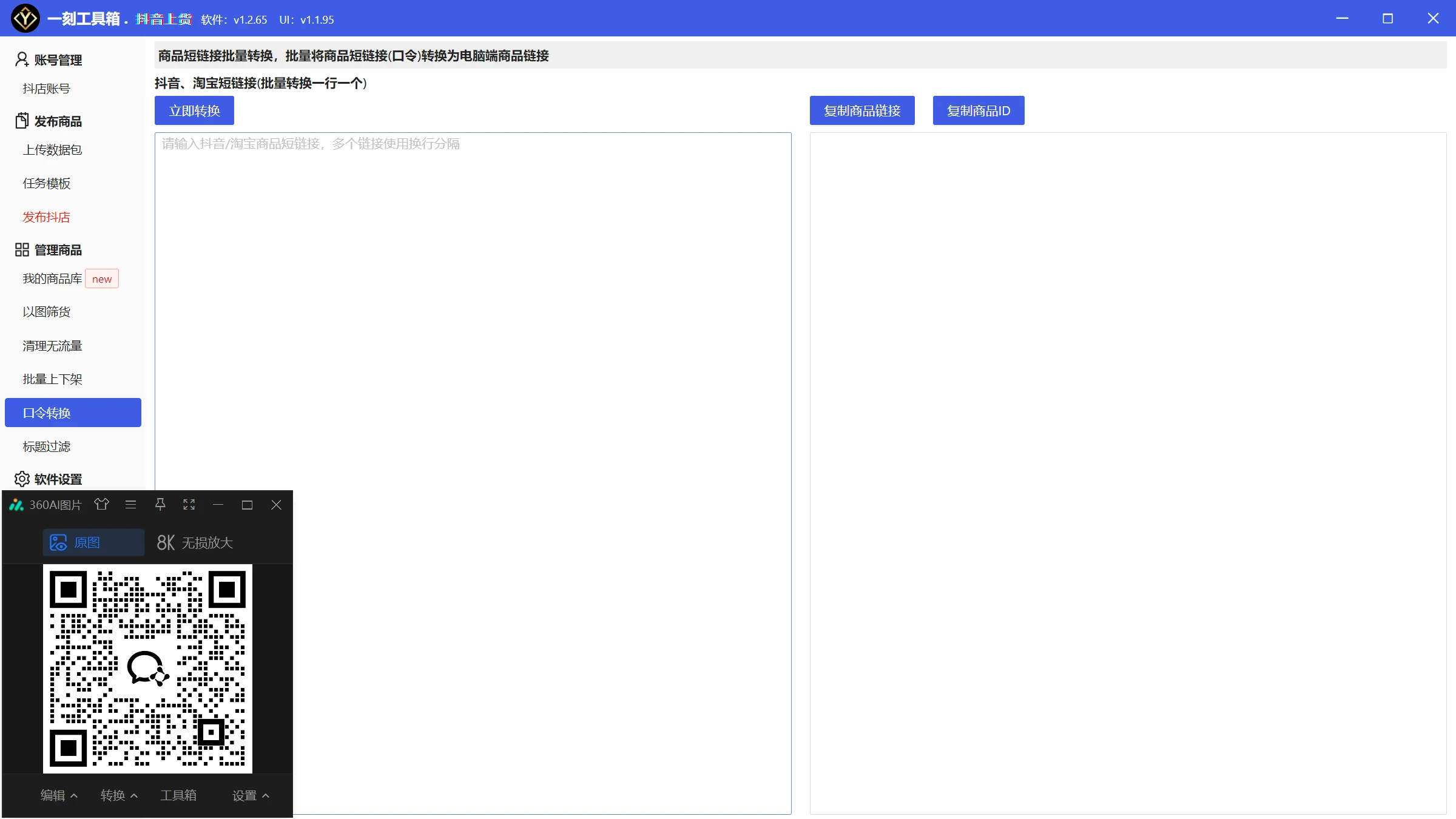The height and width of the screenshot is (819, 1456).
Task: Click the 360AI图片 skin shirt icon
Action: coord(102,504)
